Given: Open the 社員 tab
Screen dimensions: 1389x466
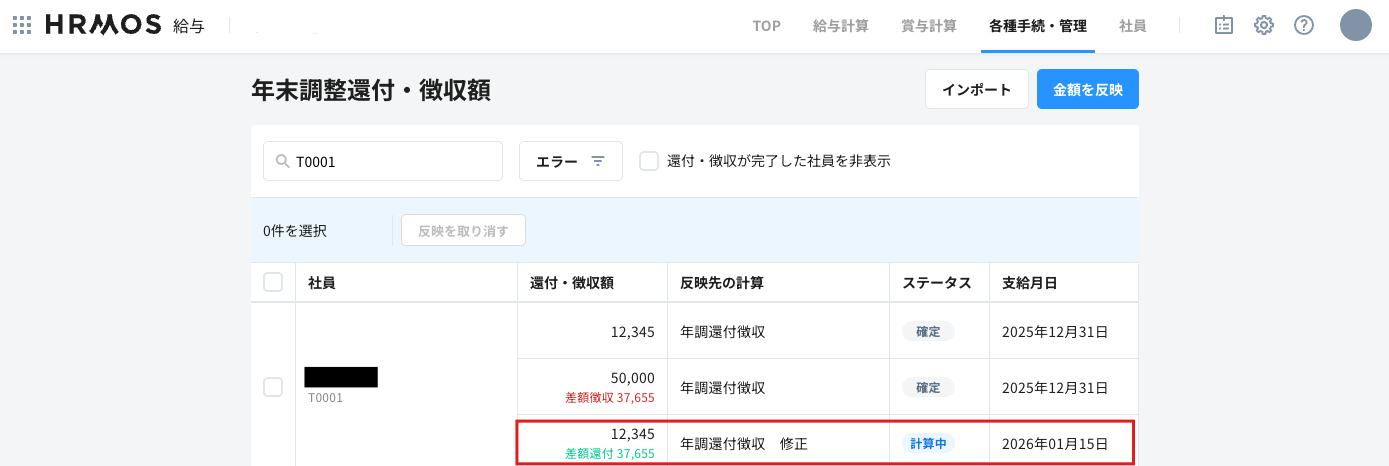Looking at the screenshot, I should [1132, 26].
